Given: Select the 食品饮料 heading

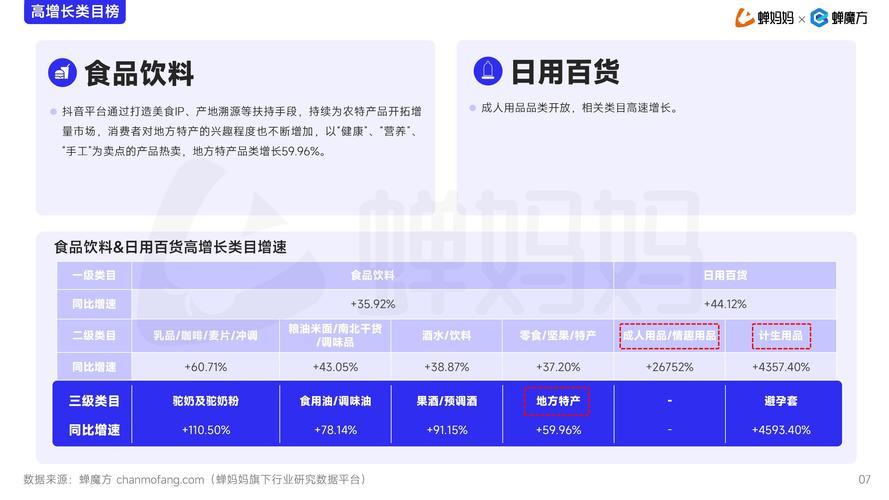Looking at the screenshot, I should 139,74.
